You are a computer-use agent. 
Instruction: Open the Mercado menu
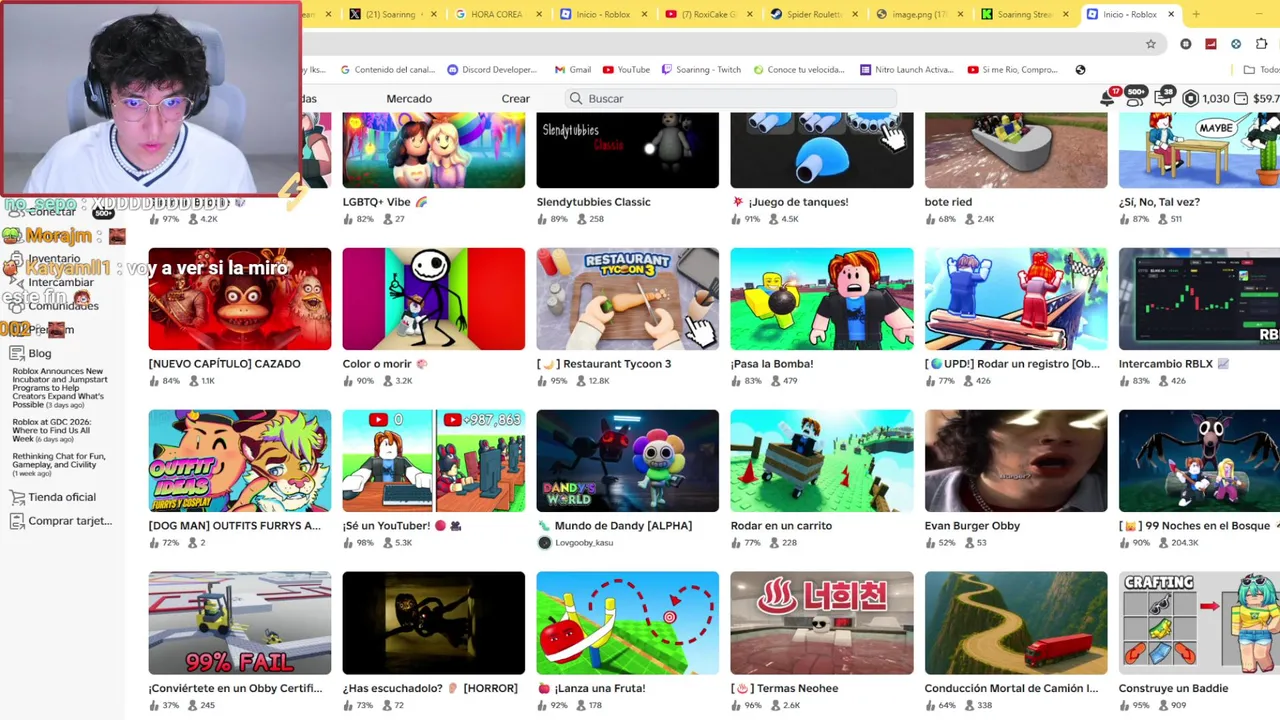[x=409, y=99]
